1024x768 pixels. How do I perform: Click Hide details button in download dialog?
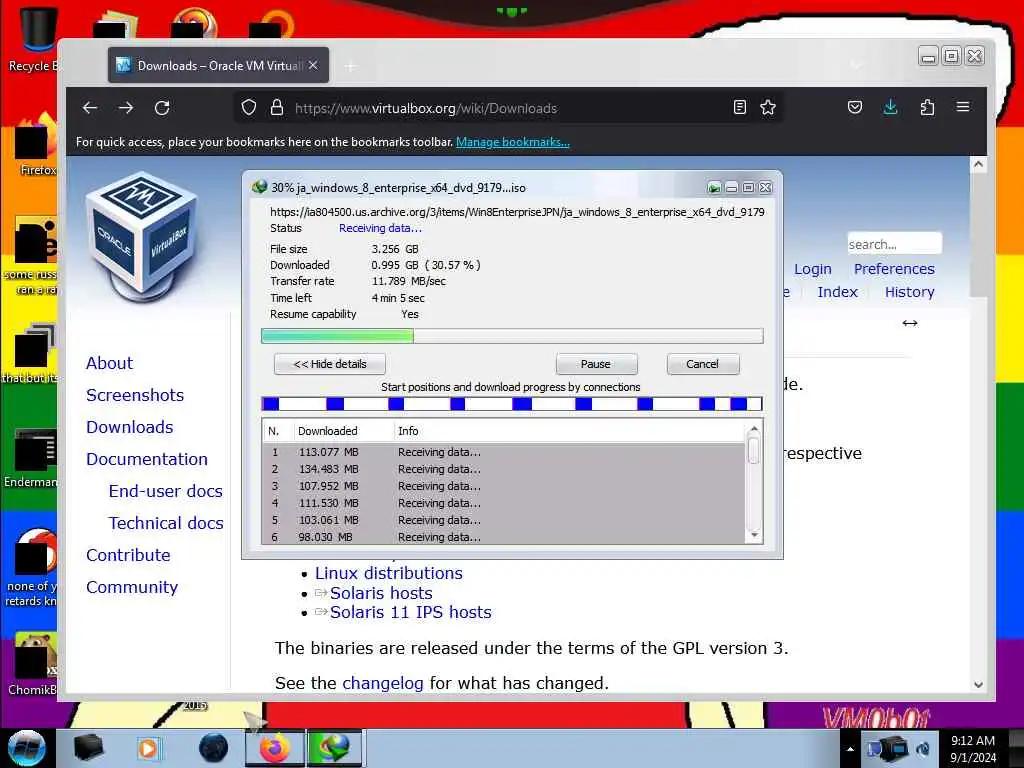[330, 364]
